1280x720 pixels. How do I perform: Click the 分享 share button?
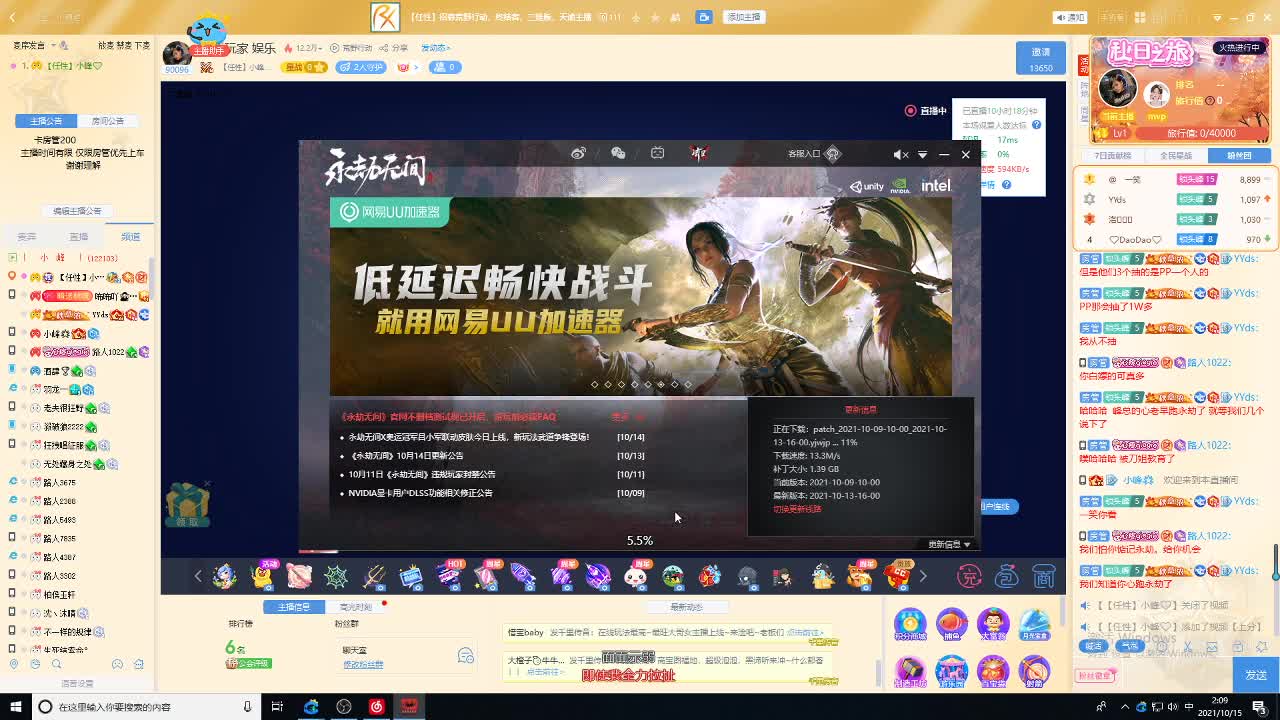(x=394, y=48)
